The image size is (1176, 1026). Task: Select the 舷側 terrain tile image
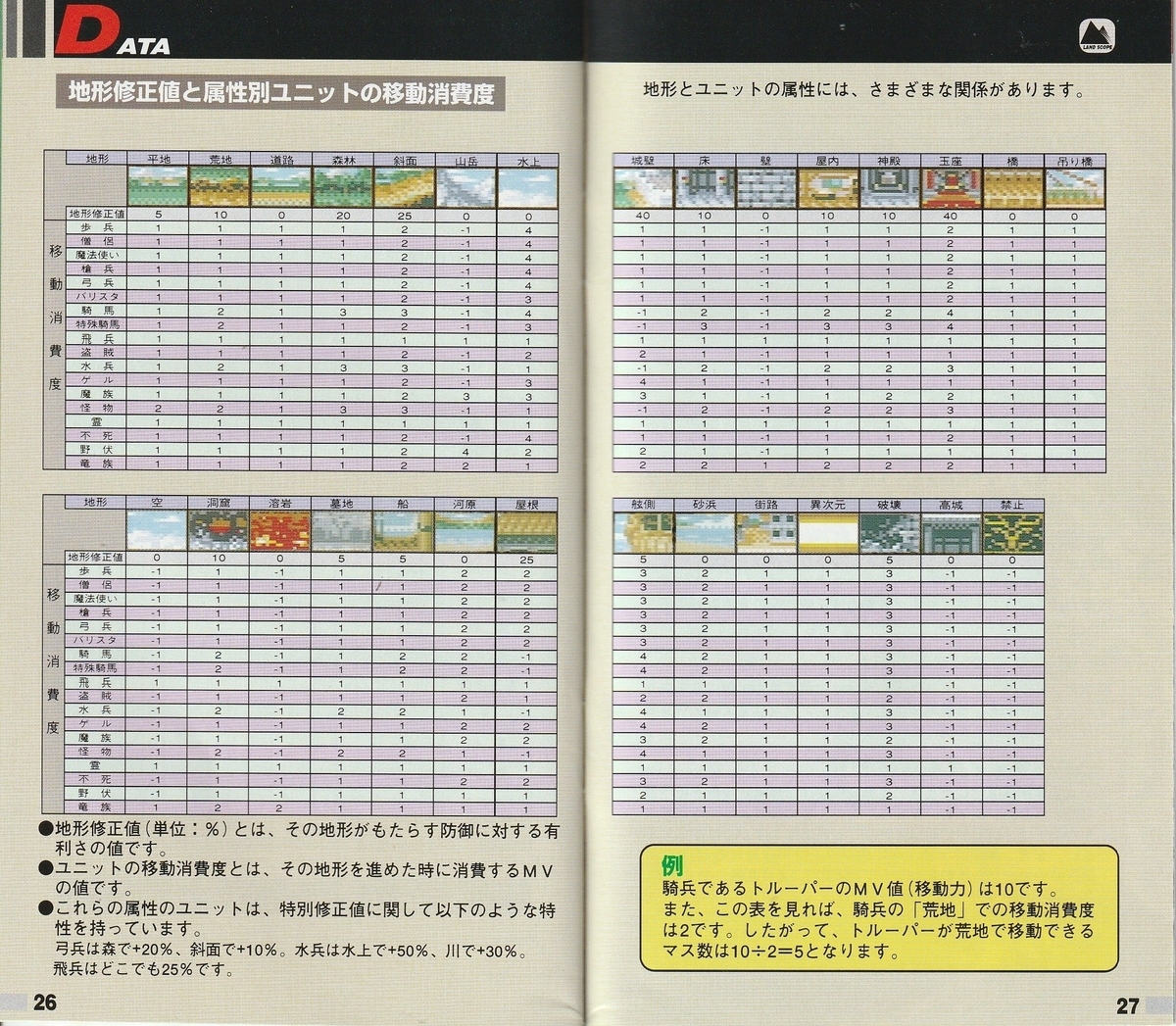(x=643, y=532)
